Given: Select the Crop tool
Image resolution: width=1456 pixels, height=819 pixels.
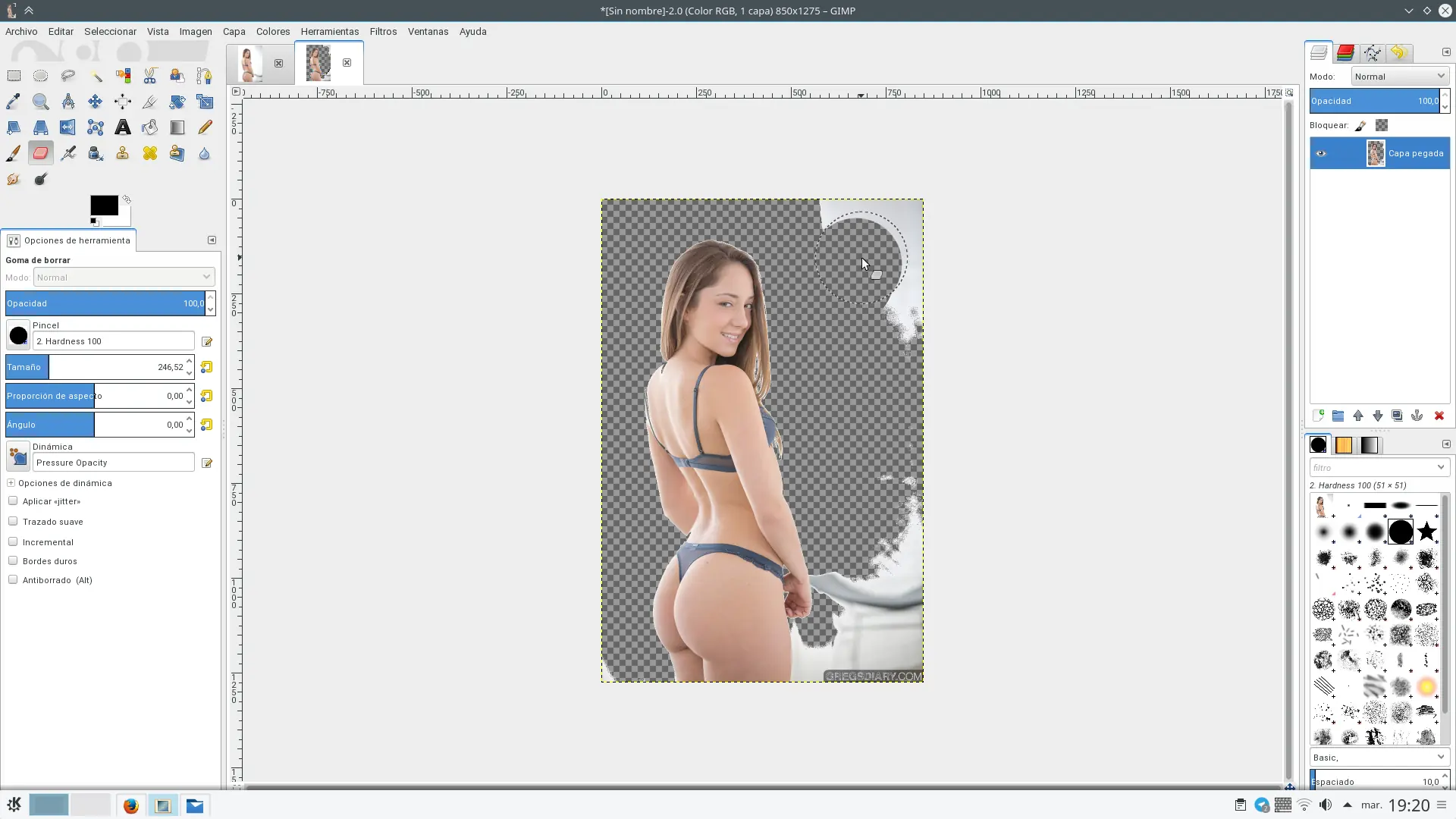Looking at the screenshot, I should click(150, 102).
